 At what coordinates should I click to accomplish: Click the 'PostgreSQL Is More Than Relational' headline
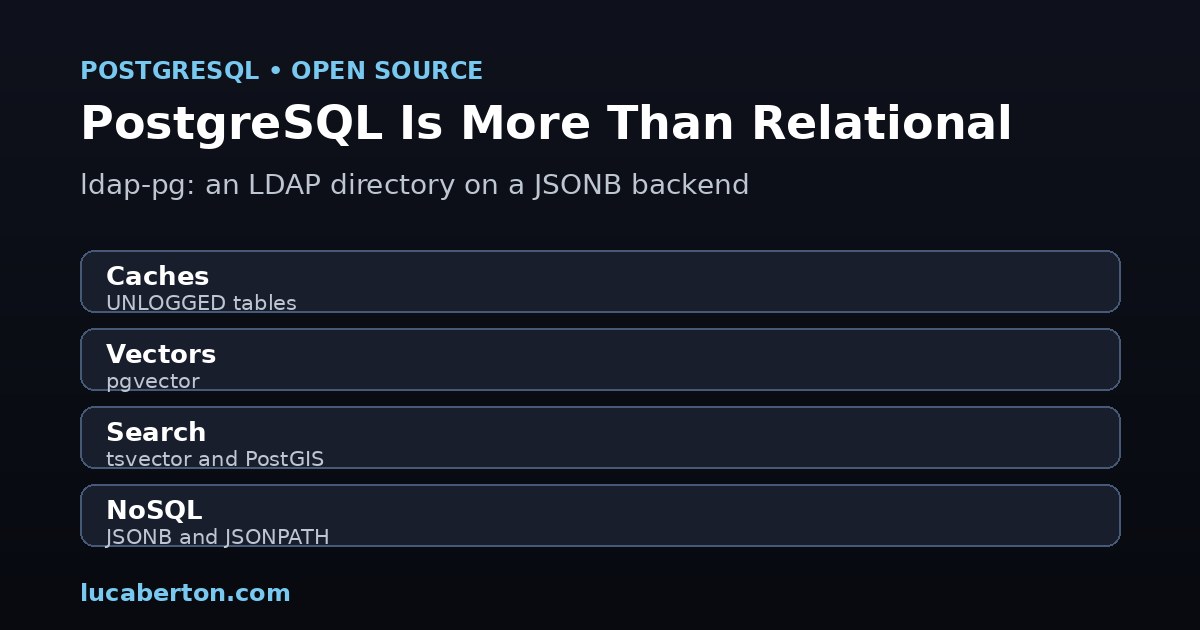click(x=546, y=125)
